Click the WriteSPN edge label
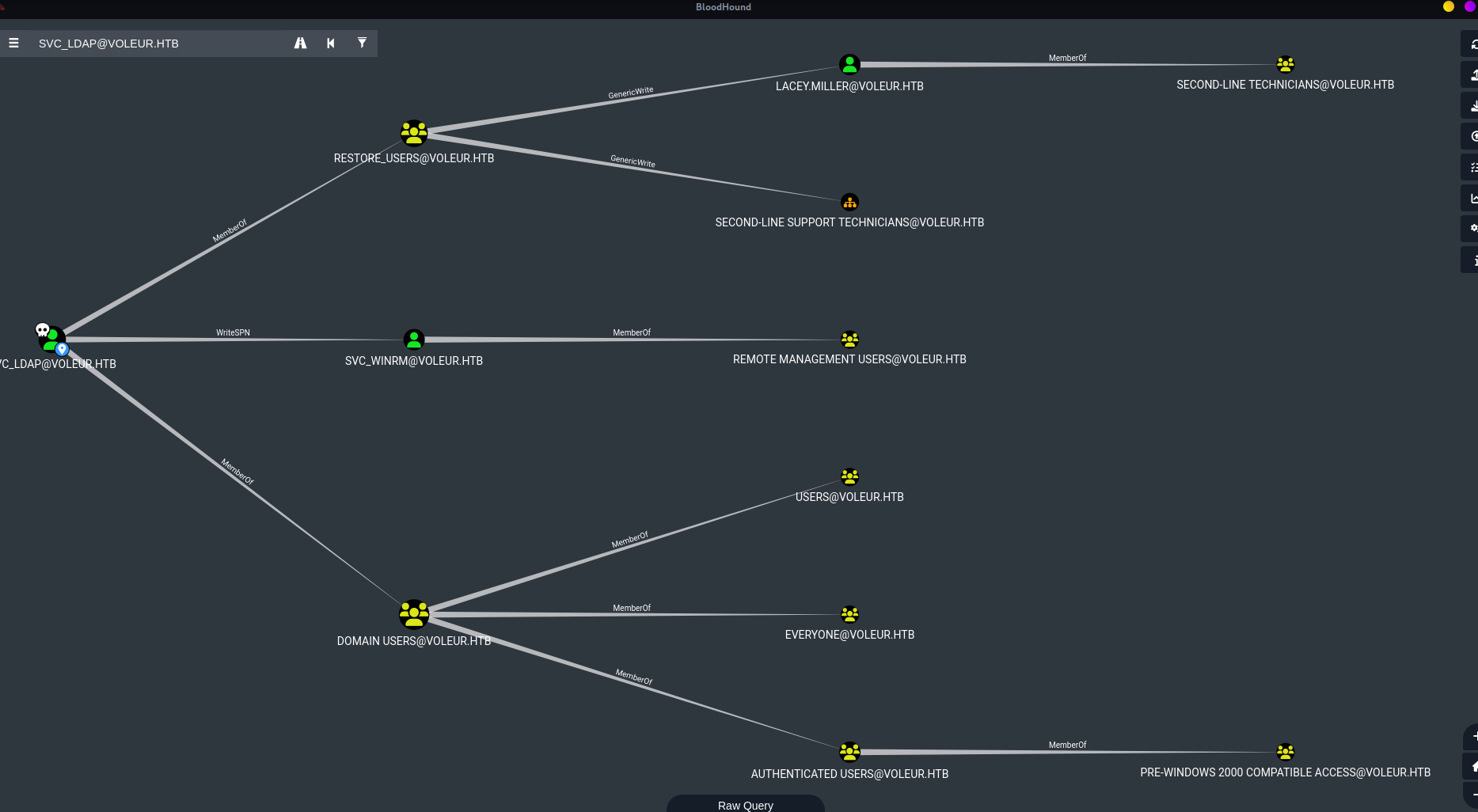This screenshot has width=1478, height=812. click(233, 333)
